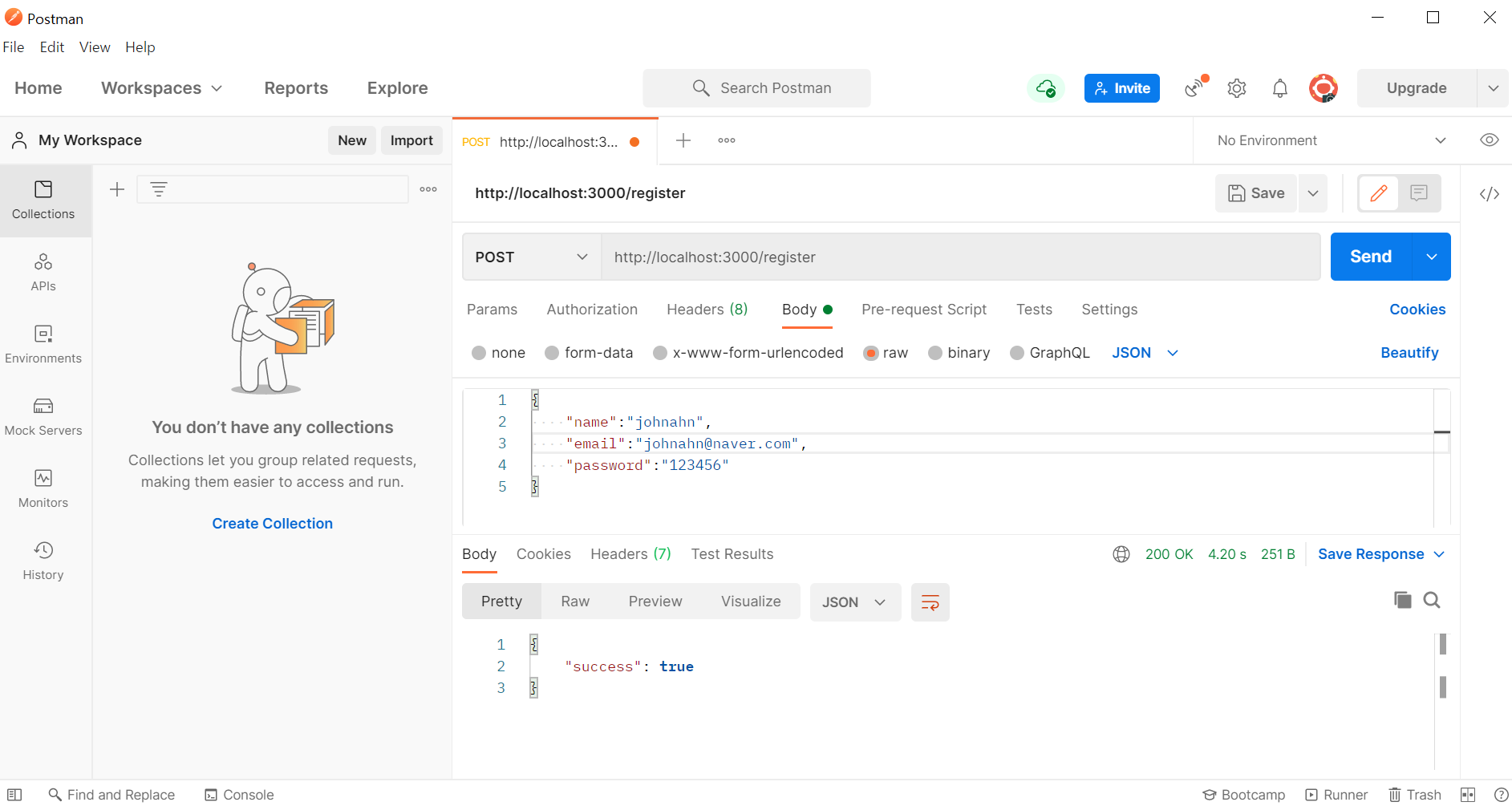The width and height of the screenshot is (1512, 806).
Task: Switch to the Authorization tab
Action: [x=592, y=310]
